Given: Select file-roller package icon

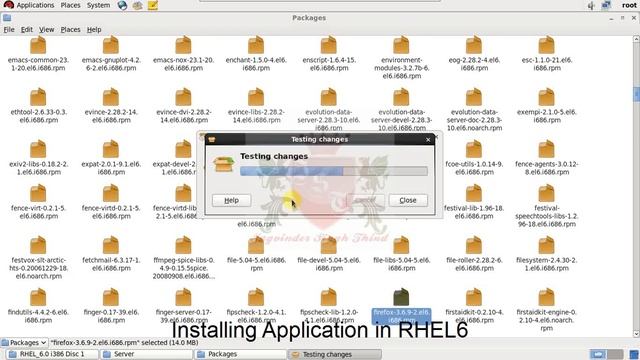Looking at the screenshot, I should pos(474,245).
